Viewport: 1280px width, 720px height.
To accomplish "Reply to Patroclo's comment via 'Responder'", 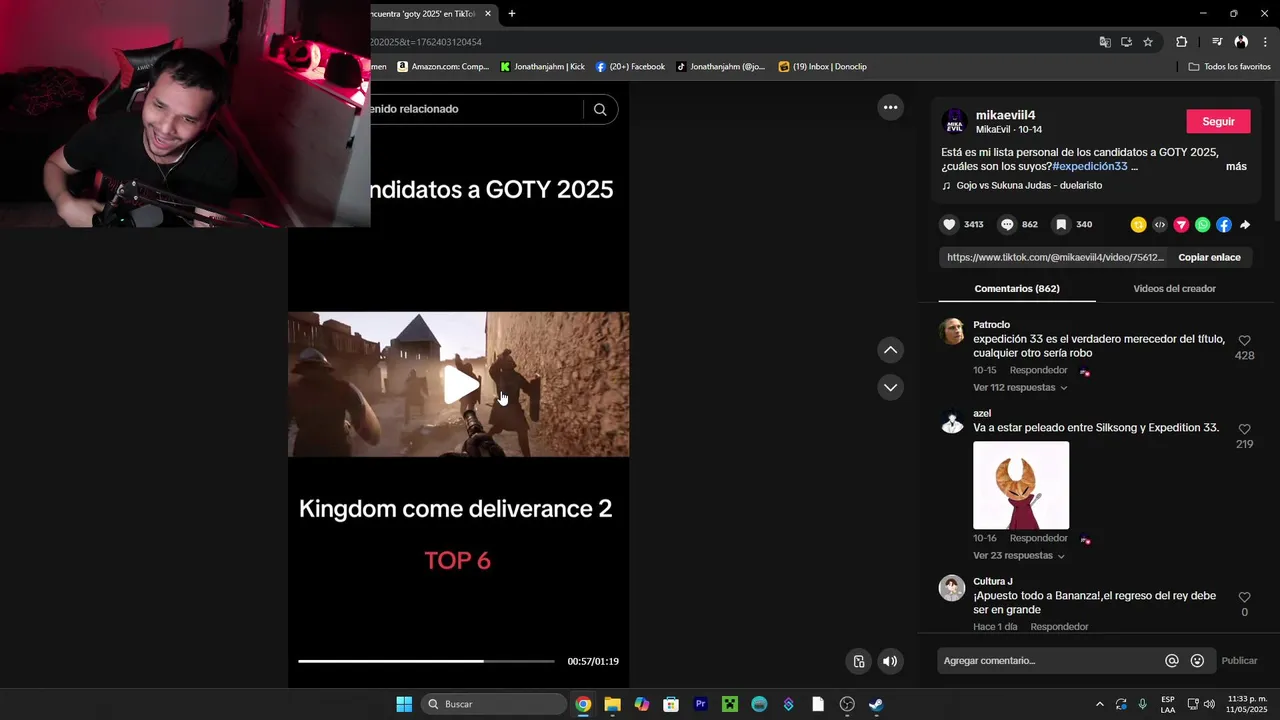I will point(1038,371).
